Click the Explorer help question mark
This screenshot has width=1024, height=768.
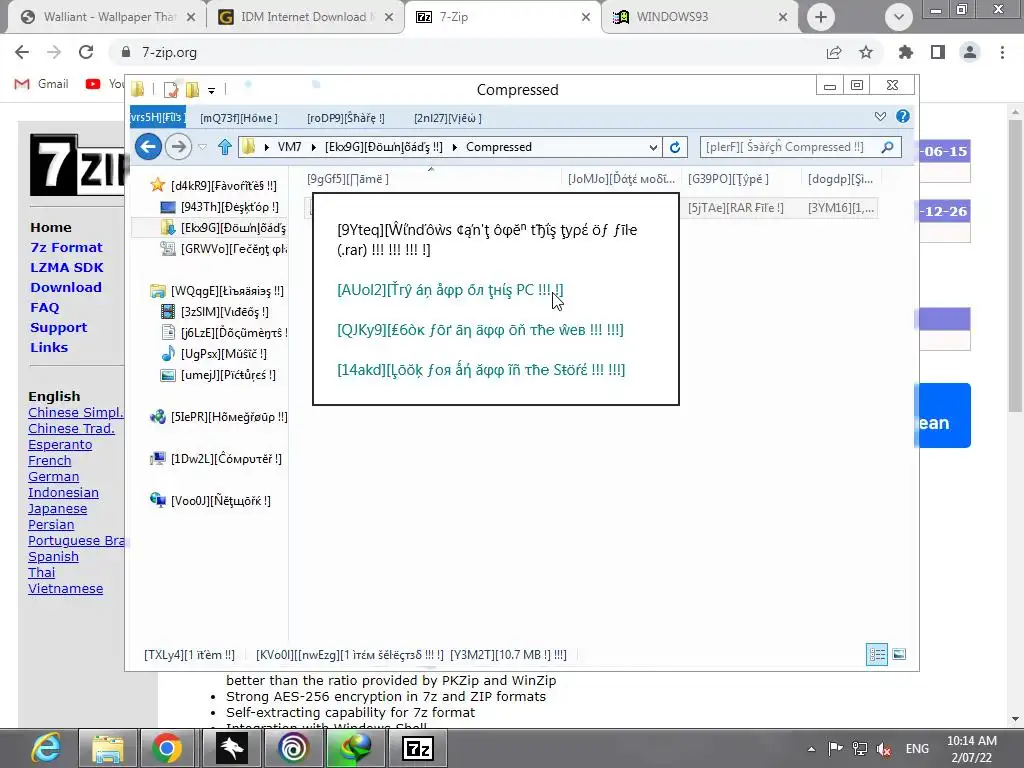point(903,116)
